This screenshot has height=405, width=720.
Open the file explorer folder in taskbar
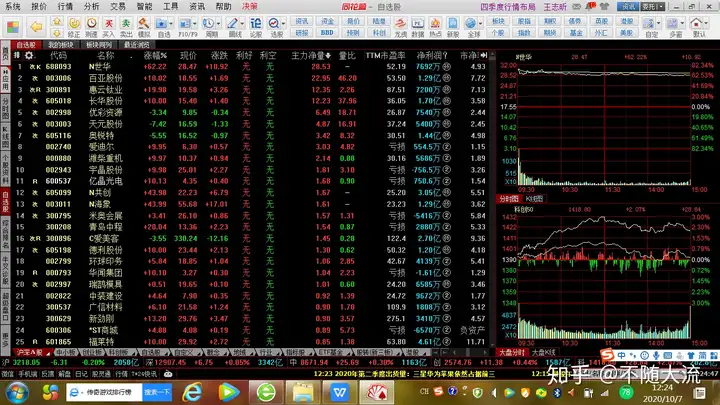(303, 392)
